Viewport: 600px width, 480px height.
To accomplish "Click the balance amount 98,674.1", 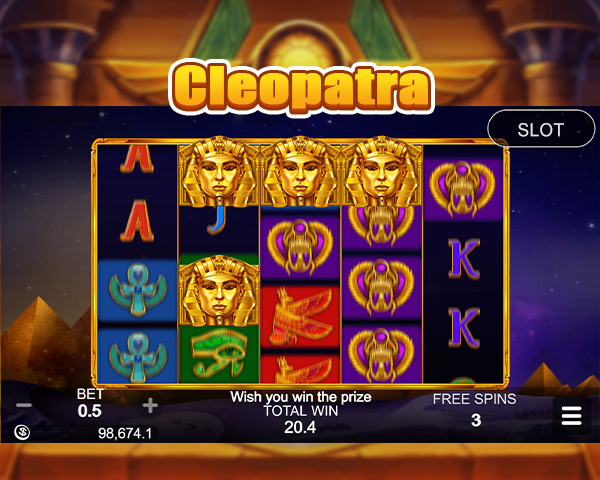I will pos(125,433).
